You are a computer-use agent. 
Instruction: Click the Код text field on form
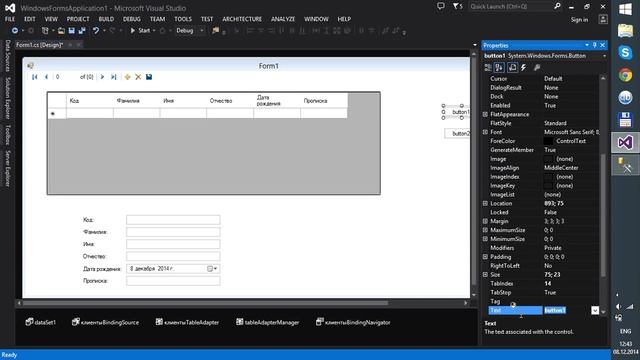[x=173, y=220]
